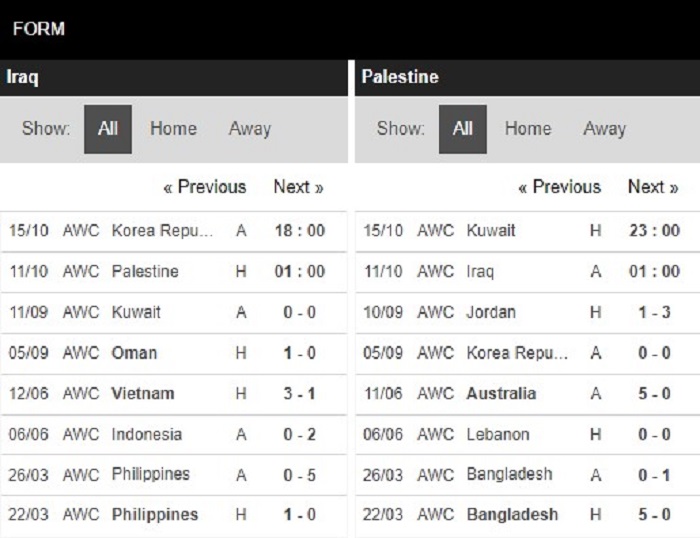
Task: Switch to Home filter for Iraq
Action: coord(173,129)
